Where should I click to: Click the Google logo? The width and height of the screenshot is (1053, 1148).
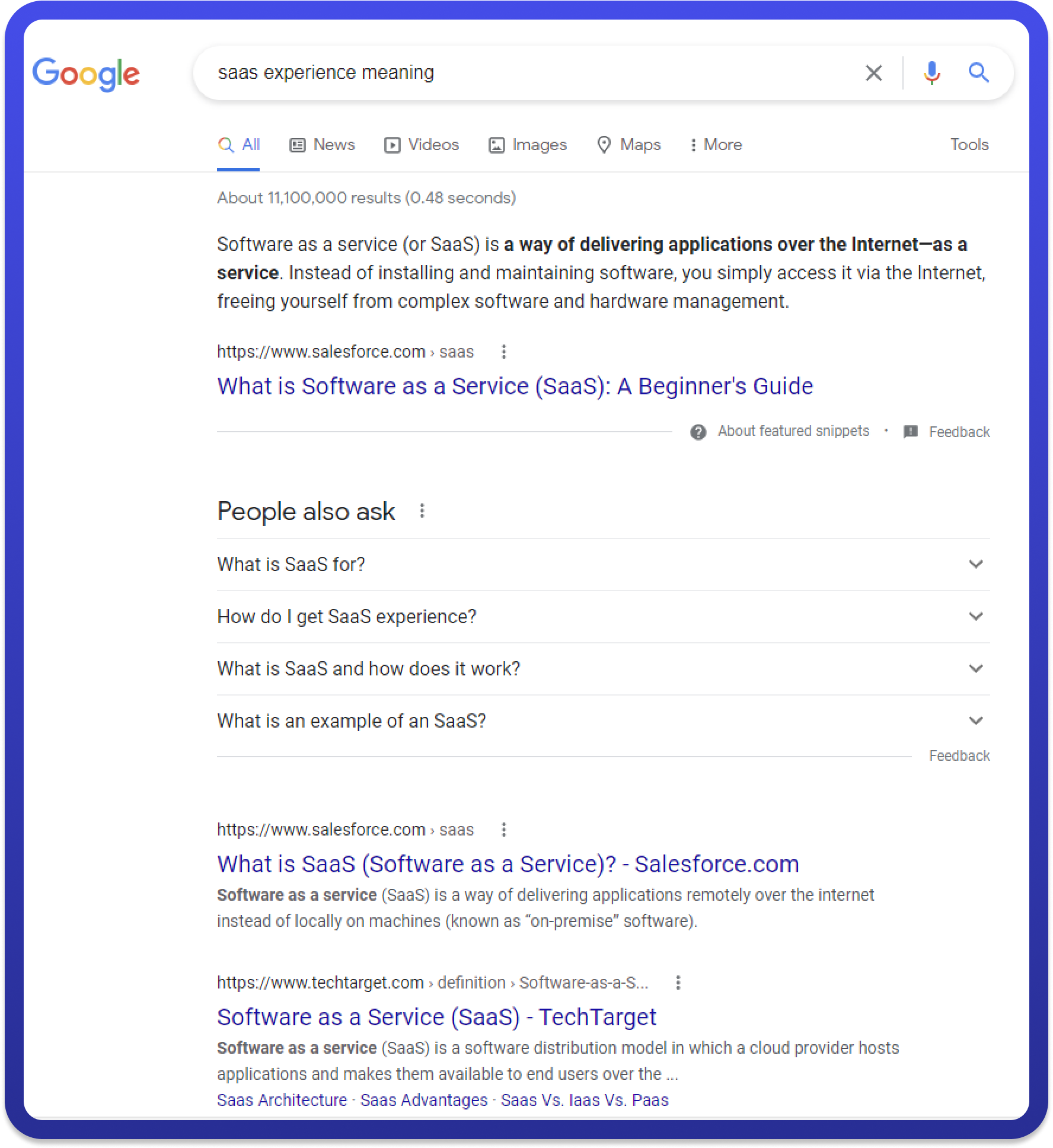[86, 74]
